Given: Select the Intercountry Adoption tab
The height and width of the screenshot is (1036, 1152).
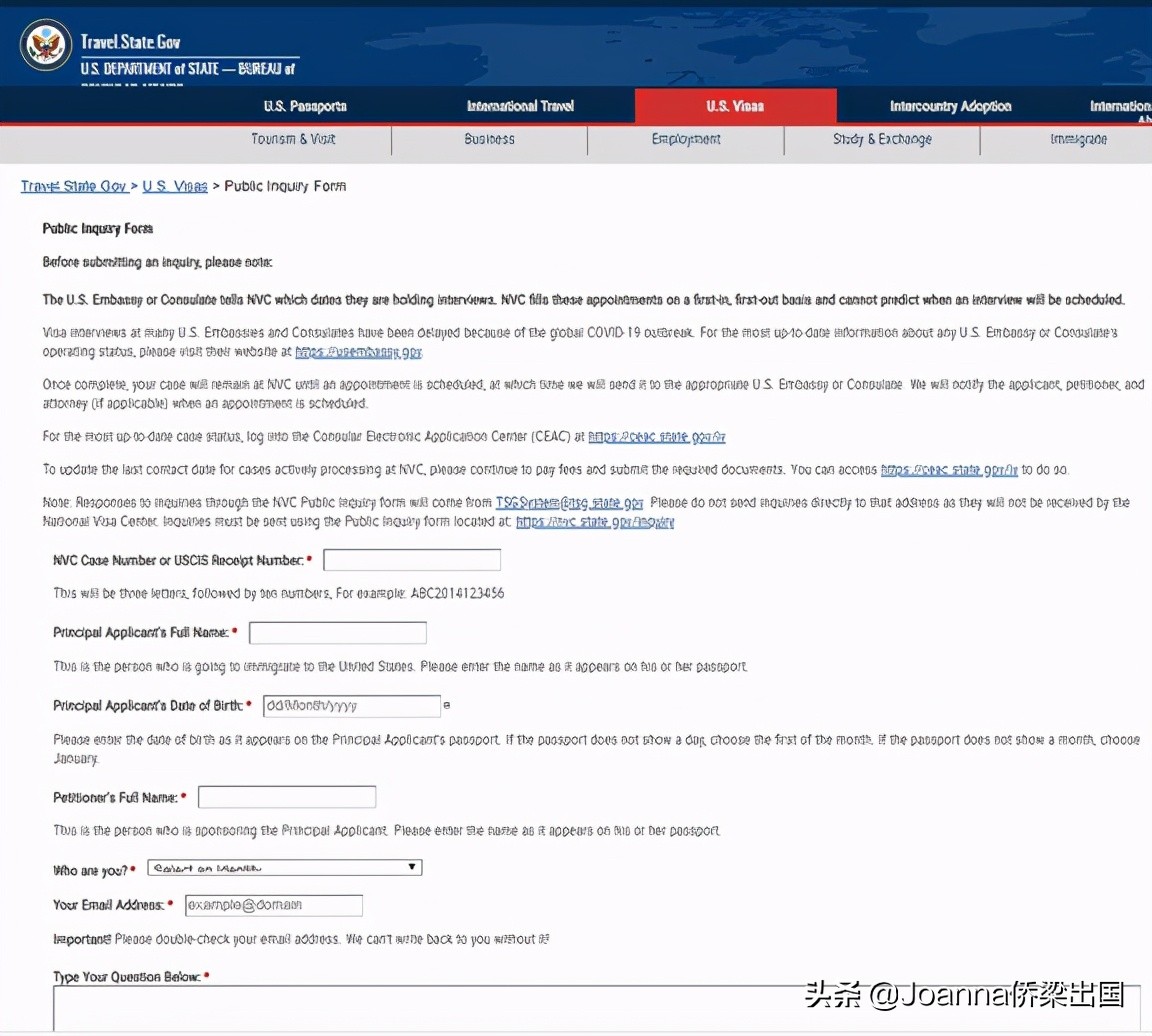Looking at the screenshot, I should 948,106.
